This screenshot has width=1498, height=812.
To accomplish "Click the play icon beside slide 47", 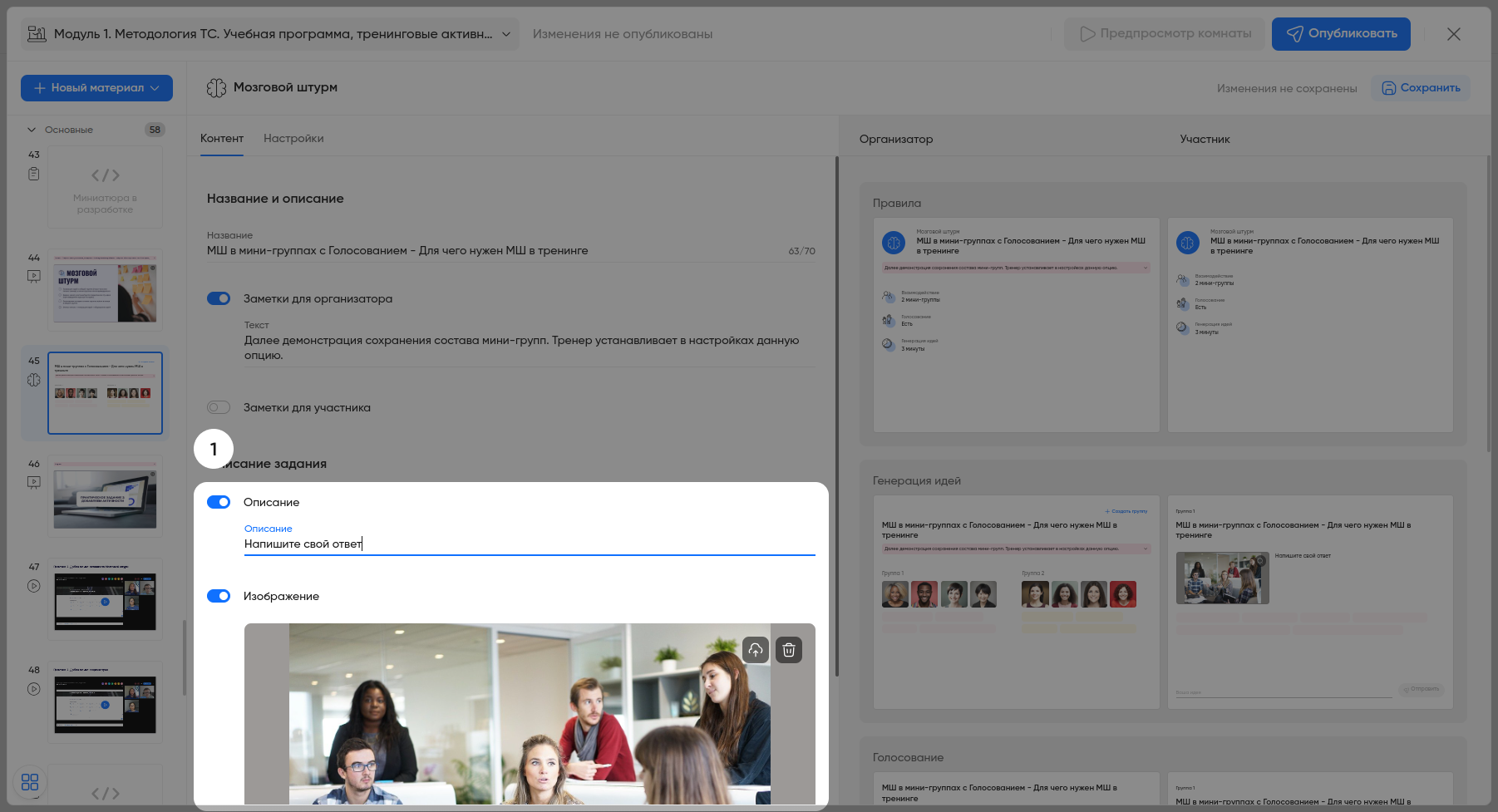I will pyautogui.click(x=33, y=586).
